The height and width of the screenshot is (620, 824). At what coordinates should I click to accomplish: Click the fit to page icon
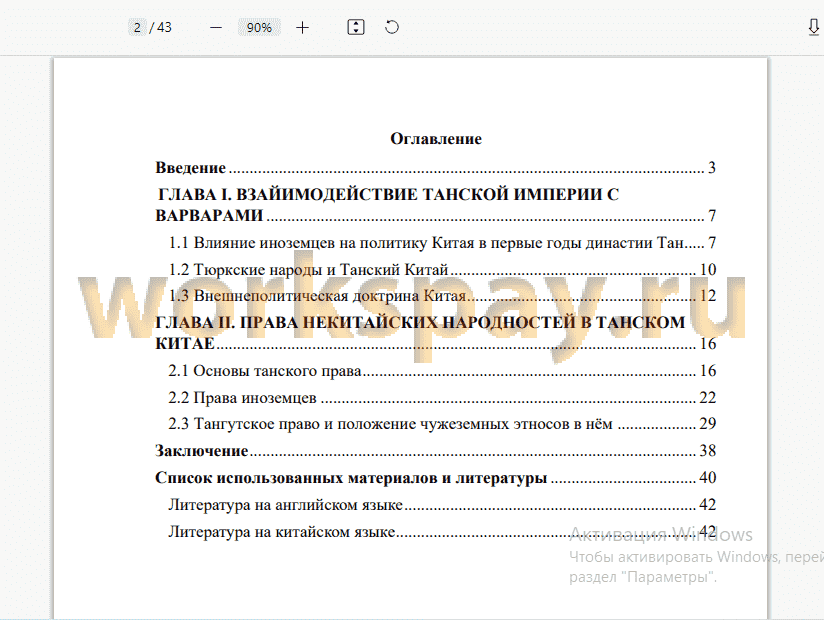pyautogui.click(x=356, y=27)
